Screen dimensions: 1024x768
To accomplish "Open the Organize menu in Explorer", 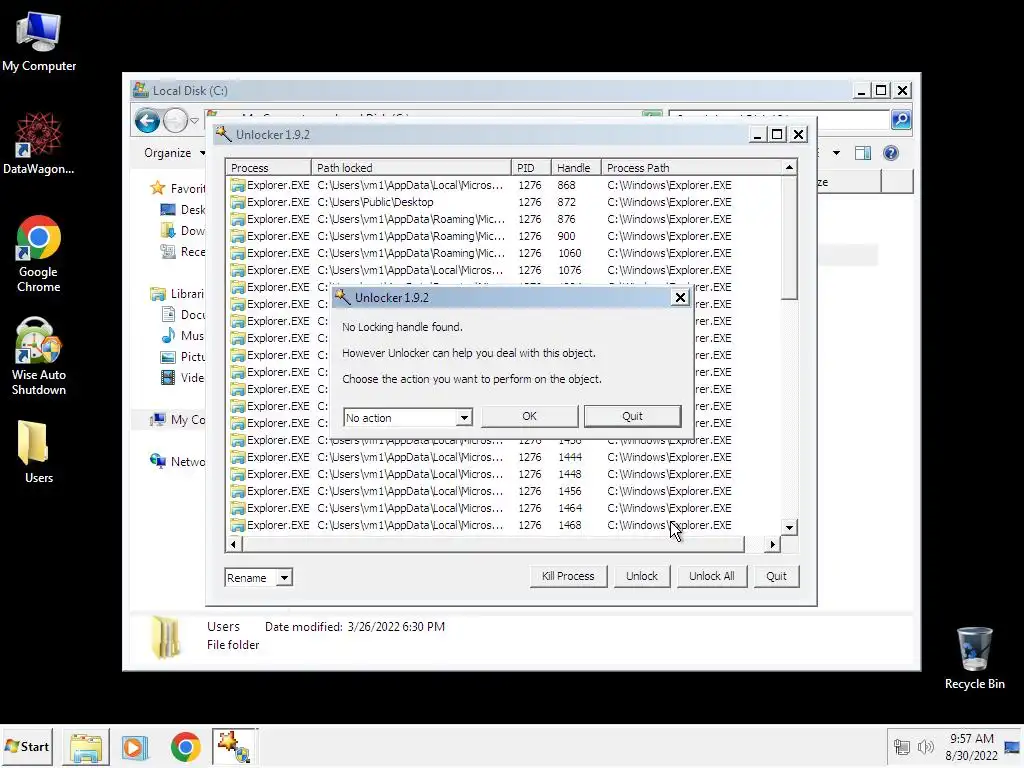I will (174, 153).
